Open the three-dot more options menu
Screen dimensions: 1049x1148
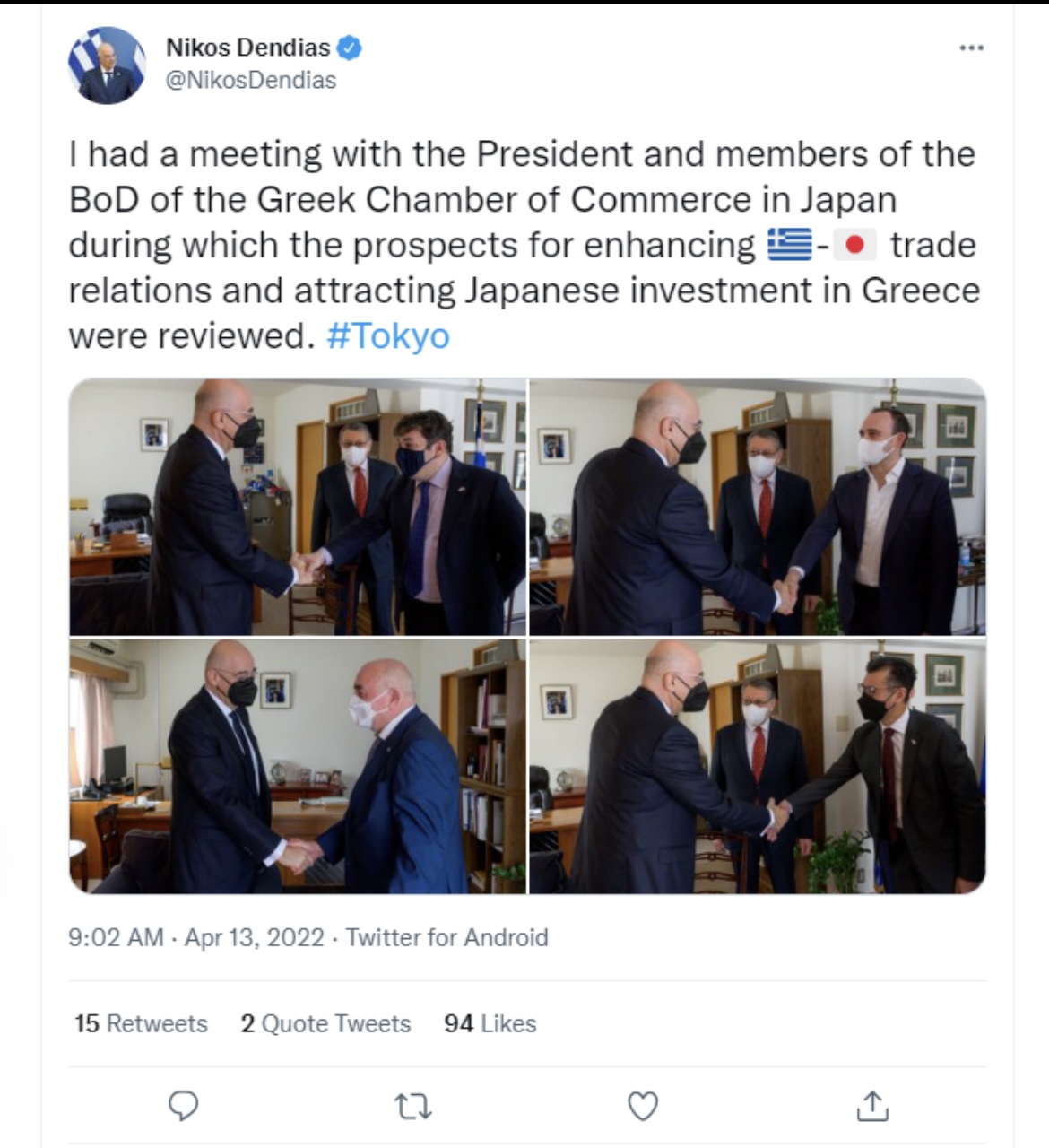[x=971, y=48]
